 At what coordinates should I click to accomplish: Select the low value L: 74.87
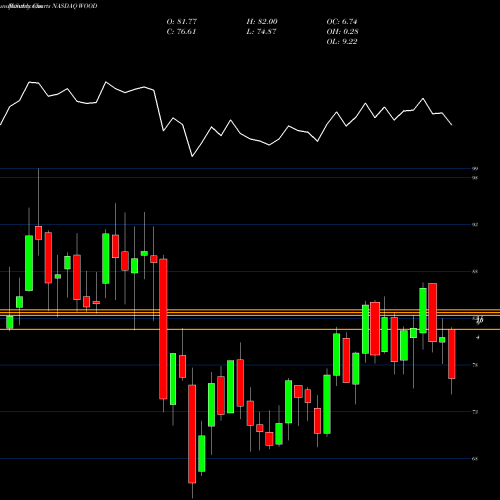[262, 32]
